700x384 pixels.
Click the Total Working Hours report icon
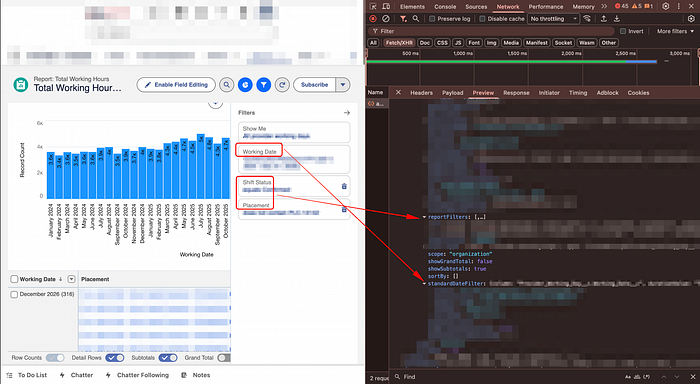[x=21, y=84]
